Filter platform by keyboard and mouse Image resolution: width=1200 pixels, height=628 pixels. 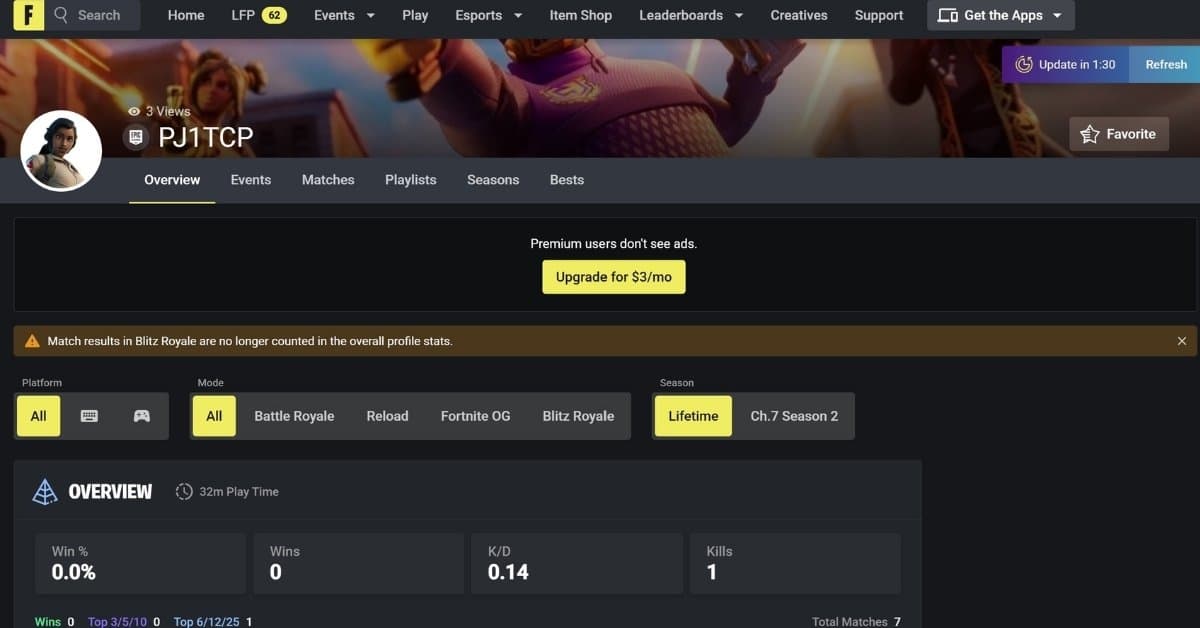click(x=89, y=416)
